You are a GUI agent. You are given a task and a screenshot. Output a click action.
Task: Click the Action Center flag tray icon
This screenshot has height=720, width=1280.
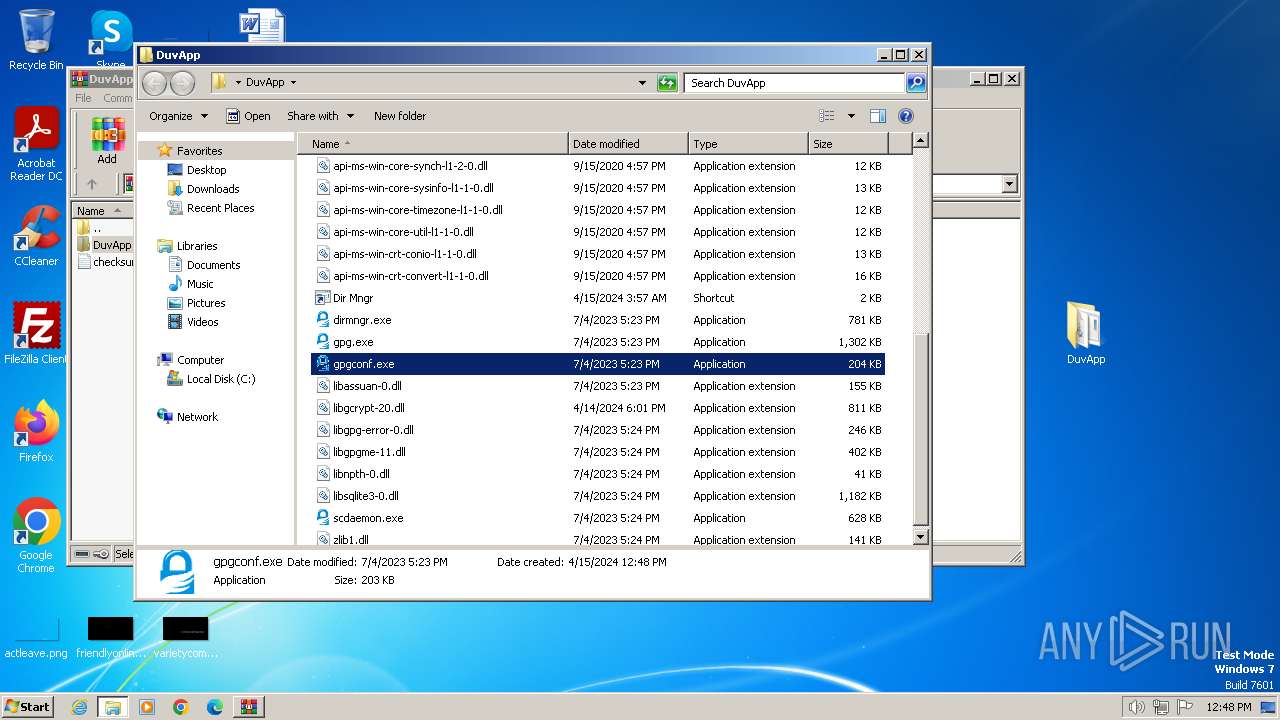pyautogui.click(x=1185, y=707)
